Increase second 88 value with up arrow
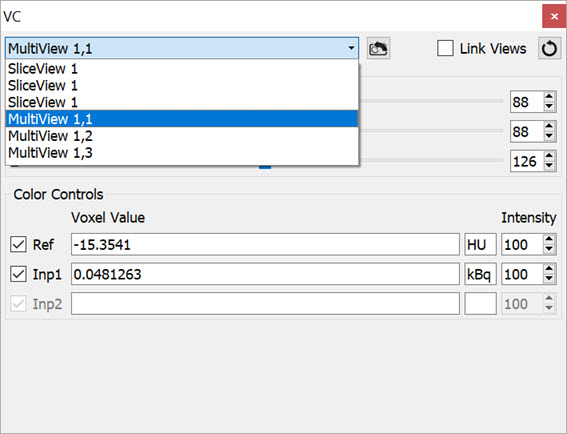The height and width of the screenshot is (434, 567). pyautogui.click(x=549, y=127)
